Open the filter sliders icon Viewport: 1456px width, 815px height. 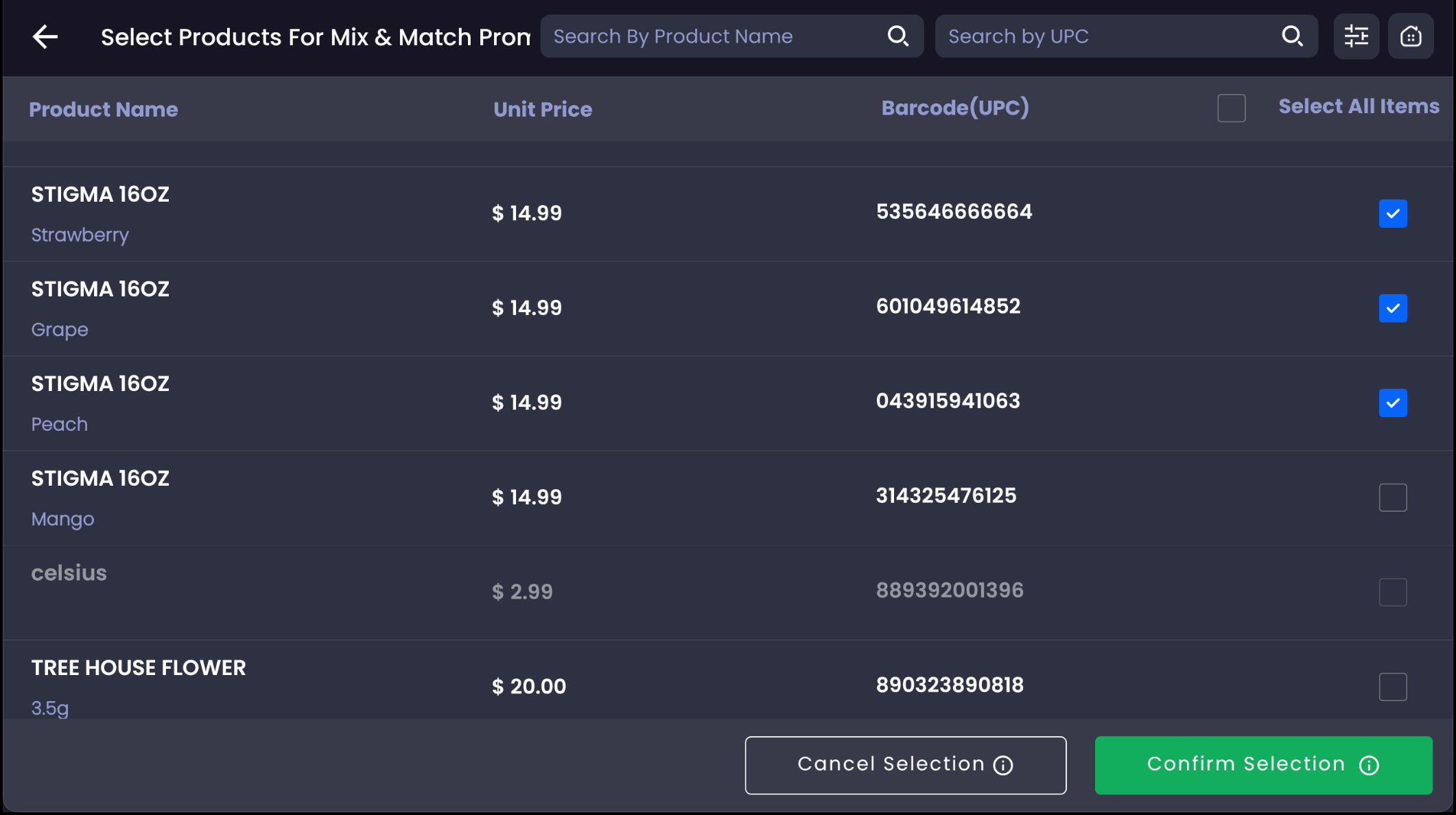tap(1356, 36)
